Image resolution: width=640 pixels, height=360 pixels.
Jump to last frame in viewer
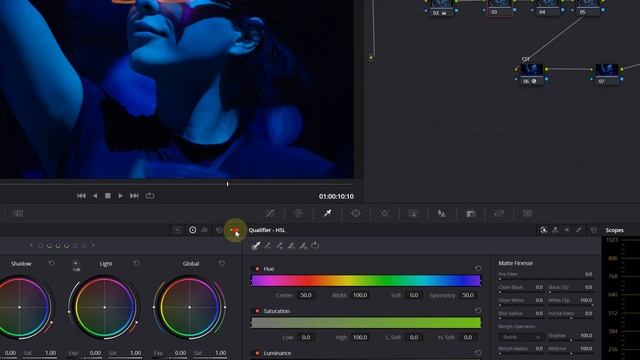[x=134, y=196]
